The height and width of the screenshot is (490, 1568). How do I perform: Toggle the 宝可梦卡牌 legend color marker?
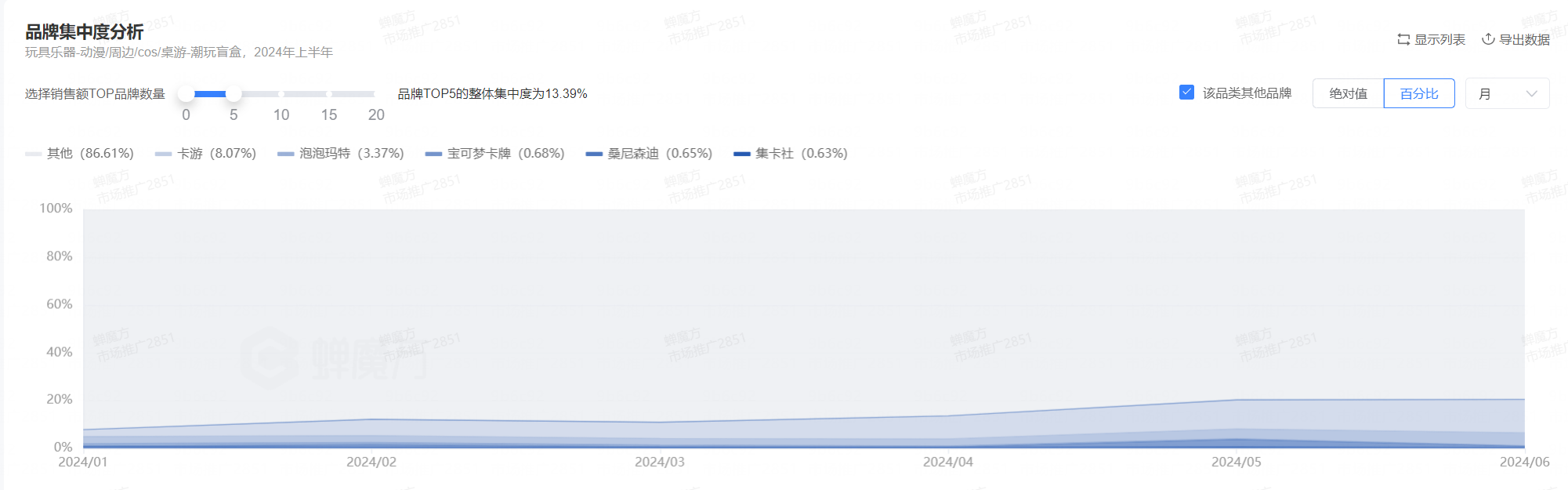tap(433, 154)
